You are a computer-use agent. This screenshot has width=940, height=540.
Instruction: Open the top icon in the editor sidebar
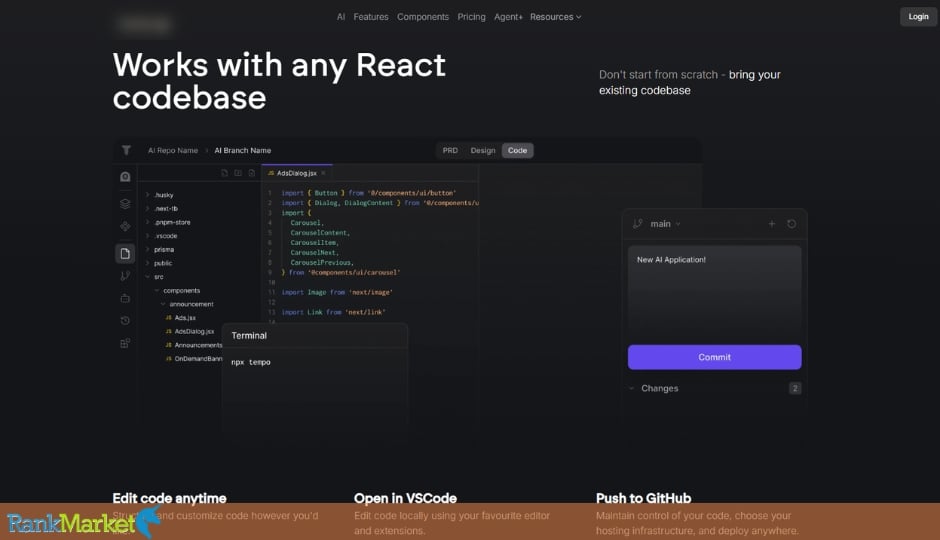coord(125,177)
